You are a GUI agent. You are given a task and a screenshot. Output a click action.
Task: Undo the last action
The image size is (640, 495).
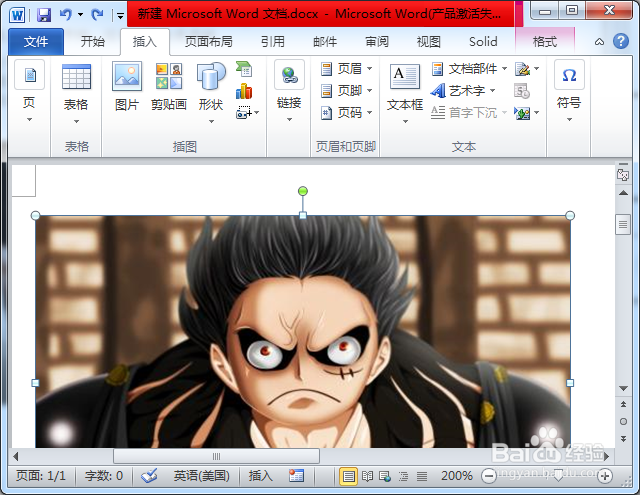pyautogui.click(x=66, y=15)
